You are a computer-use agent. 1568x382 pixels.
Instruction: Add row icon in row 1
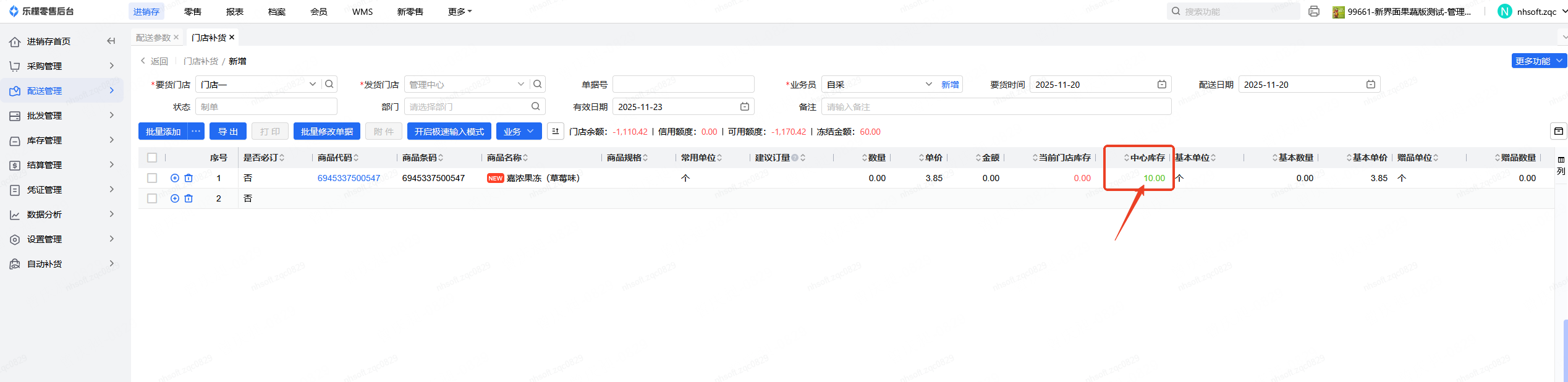point(175,178)
